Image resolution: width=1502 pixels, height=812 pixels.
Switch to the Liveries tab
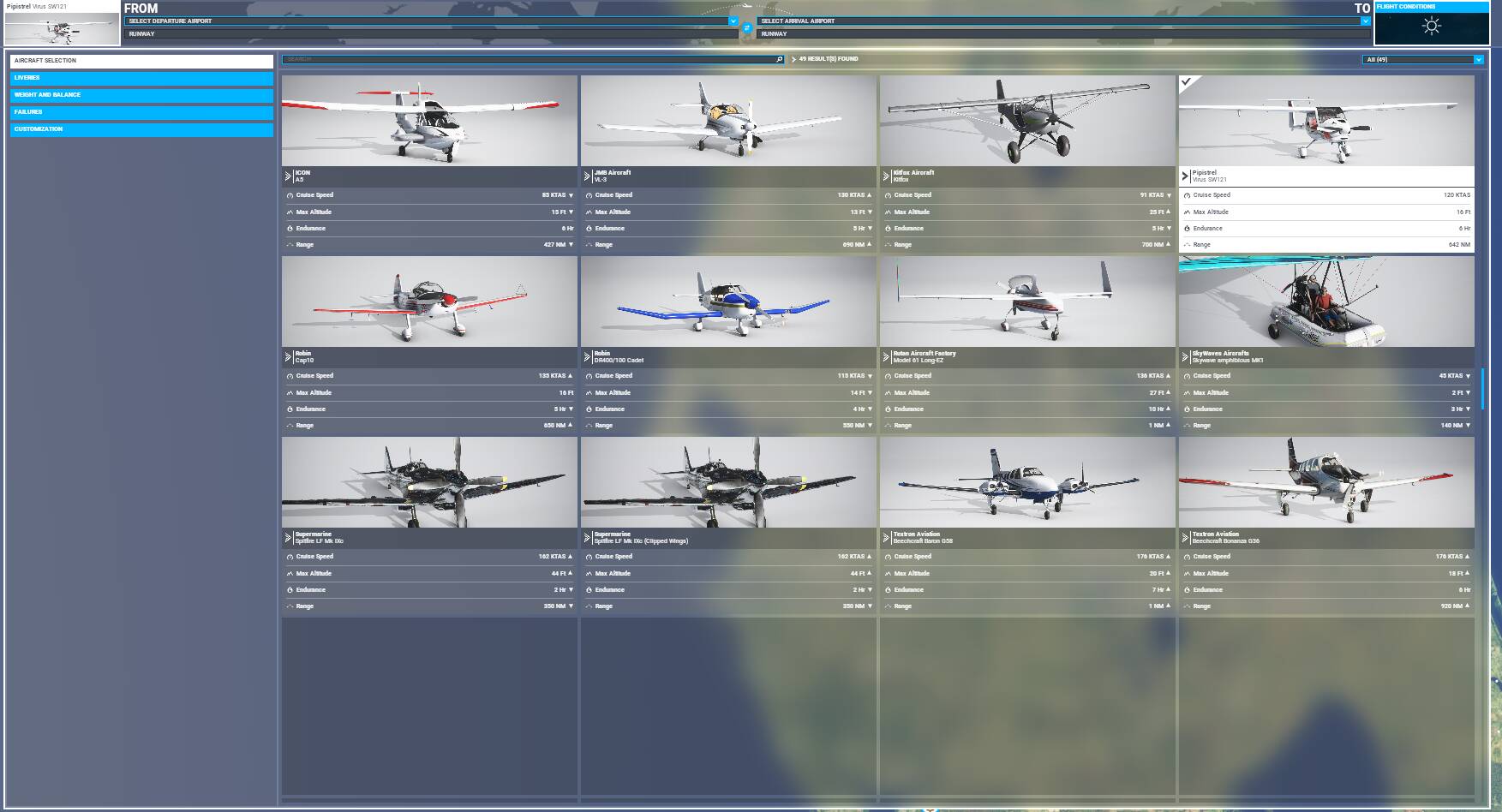(x=141, y=78)
